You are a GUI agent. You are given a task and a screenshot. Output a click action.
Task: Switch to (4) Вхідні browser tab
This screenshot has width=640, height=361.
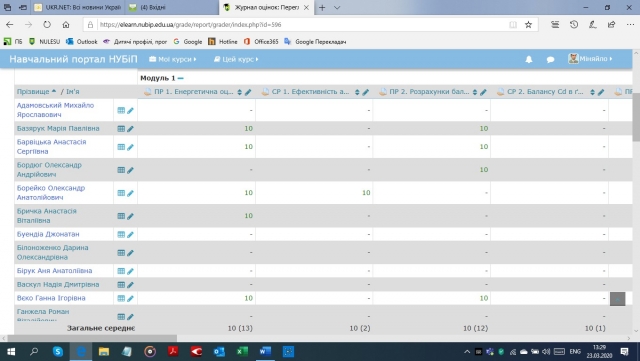tap(171, 7)
